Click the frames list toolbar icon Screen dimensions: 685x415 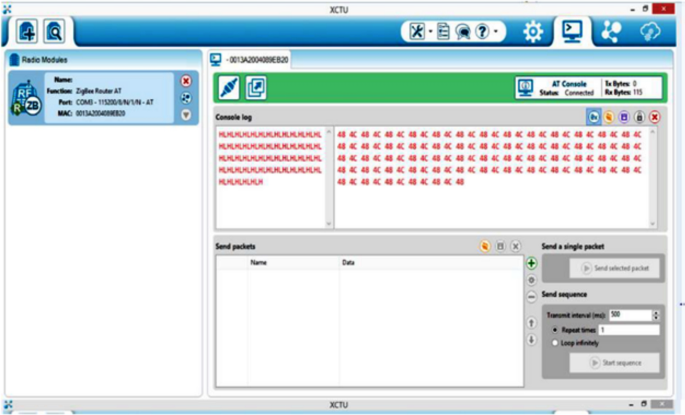(443, 31)
